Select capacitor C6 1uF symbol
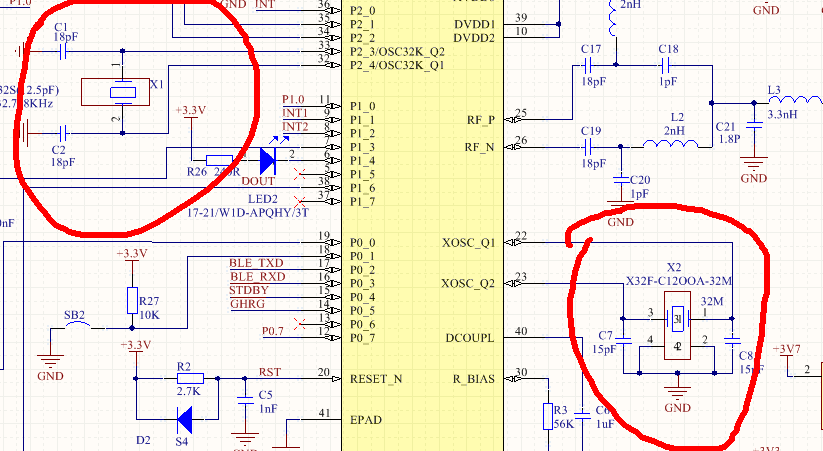Viewport: 823px width, 451px height. tap(583, 415)
